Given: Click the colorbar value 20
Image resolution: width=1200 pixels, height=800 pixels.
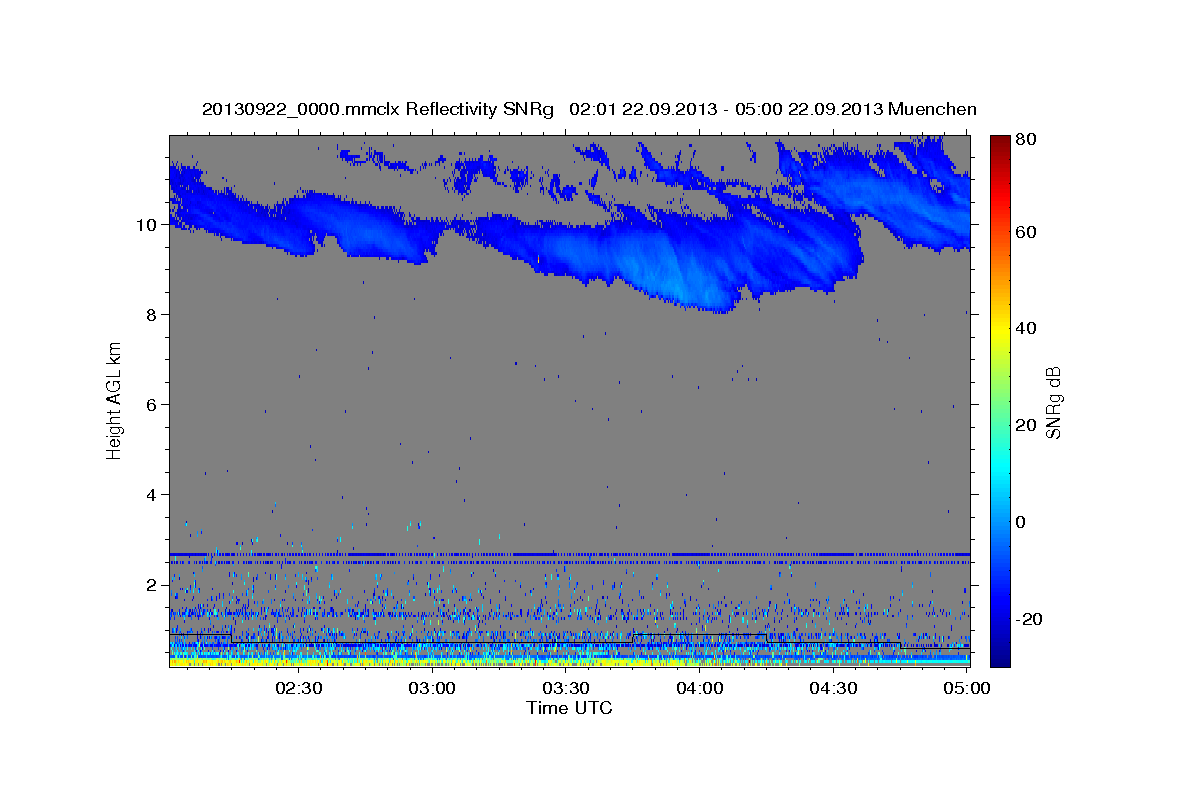Looking at the screenshot, I should point(1027,425).
